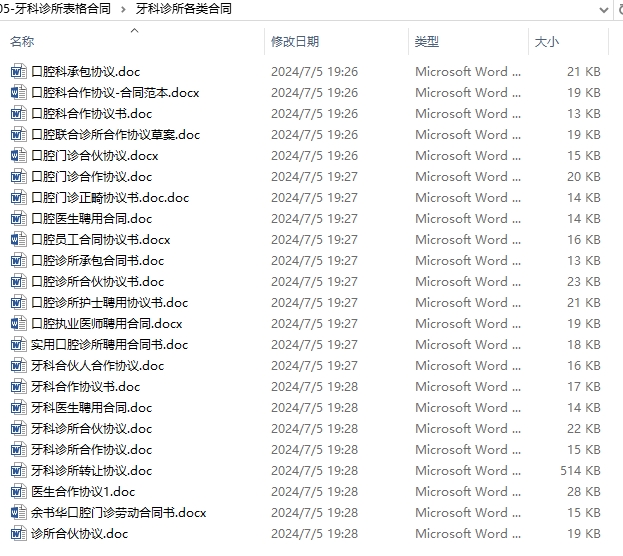Screen dimensions: 623x556
Task: Expand the breadcrumb chevron before 牙科诊所各类合同
Action: pos(122,9)
